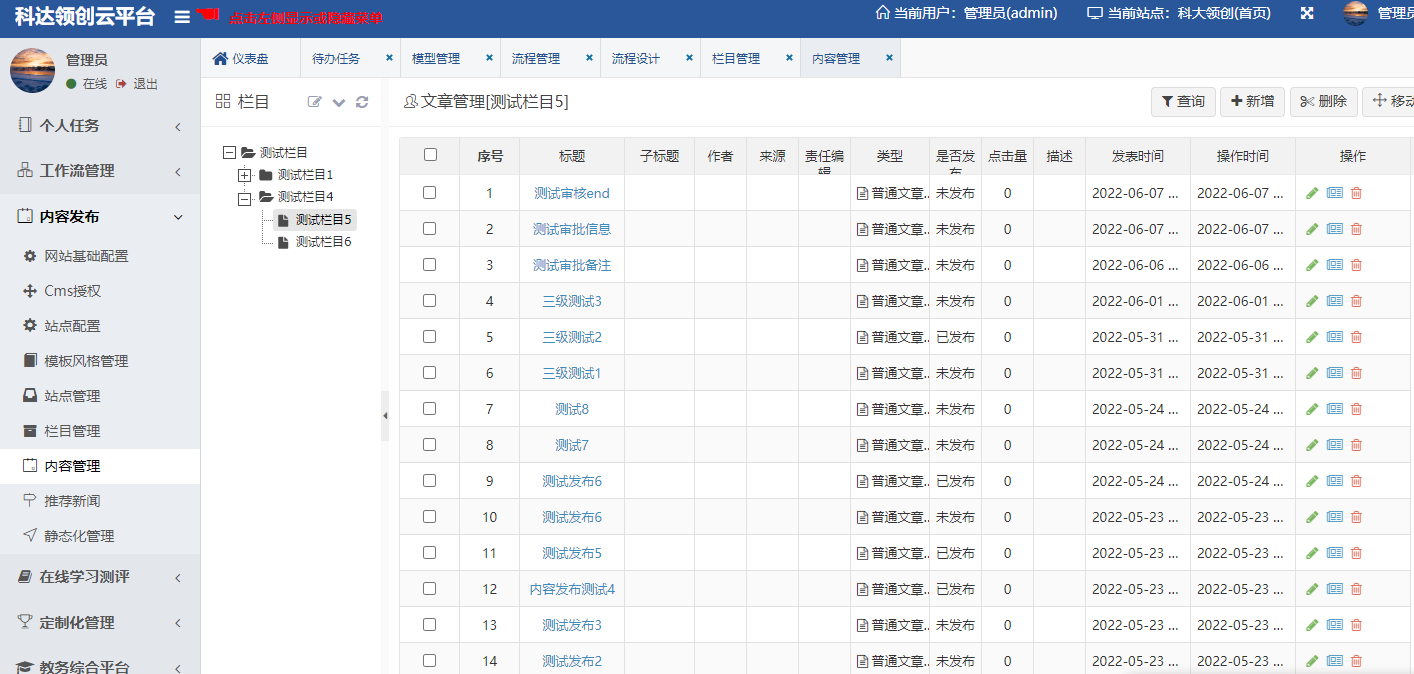Preview article 三级测试3 with card icon
This screenshot has width=1414, height=674.
[x=1334, y=301]
